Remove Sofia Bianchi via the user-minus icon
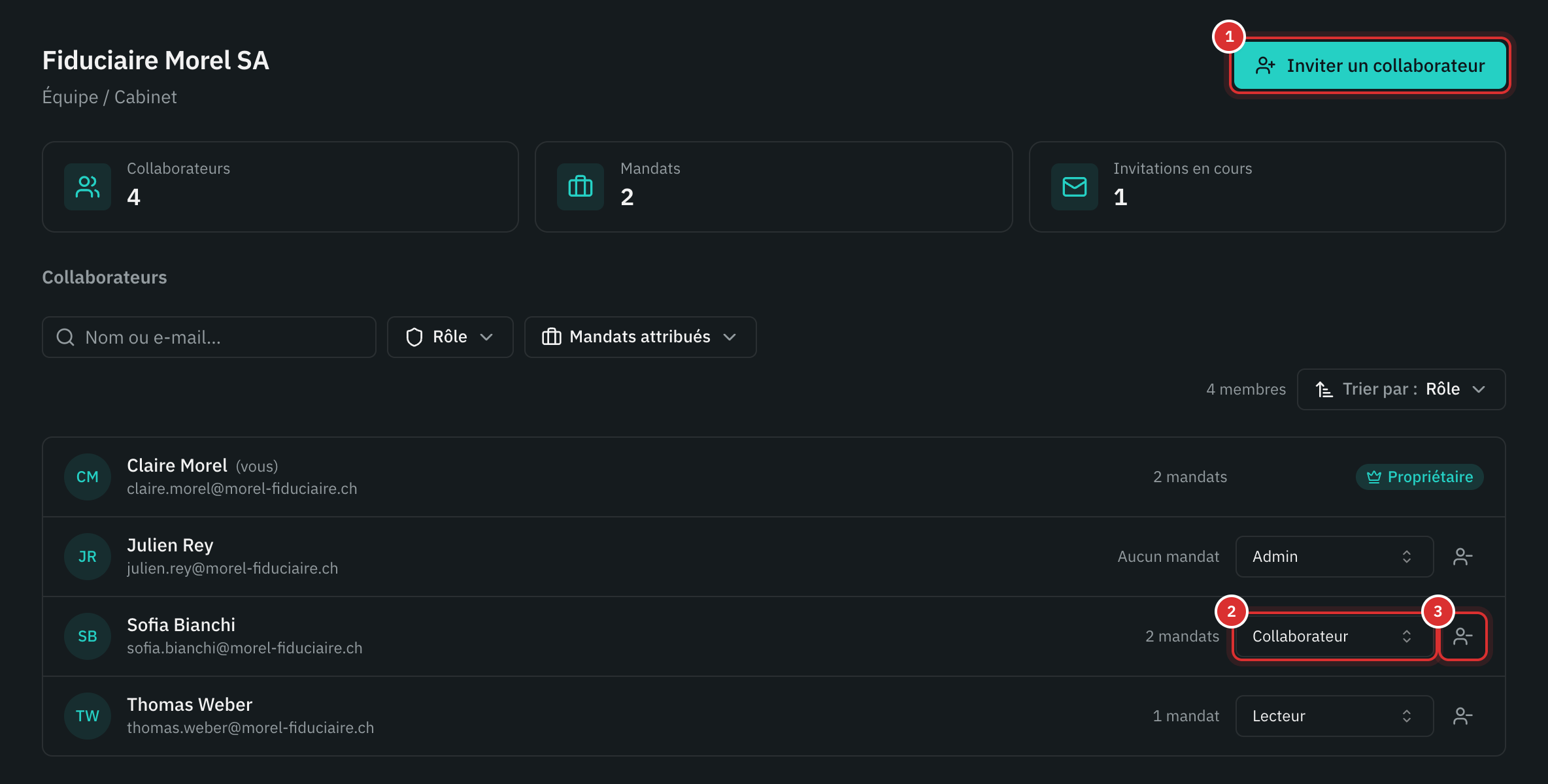Screen dimensions: 1548x784 click(x=1462, y=636)
